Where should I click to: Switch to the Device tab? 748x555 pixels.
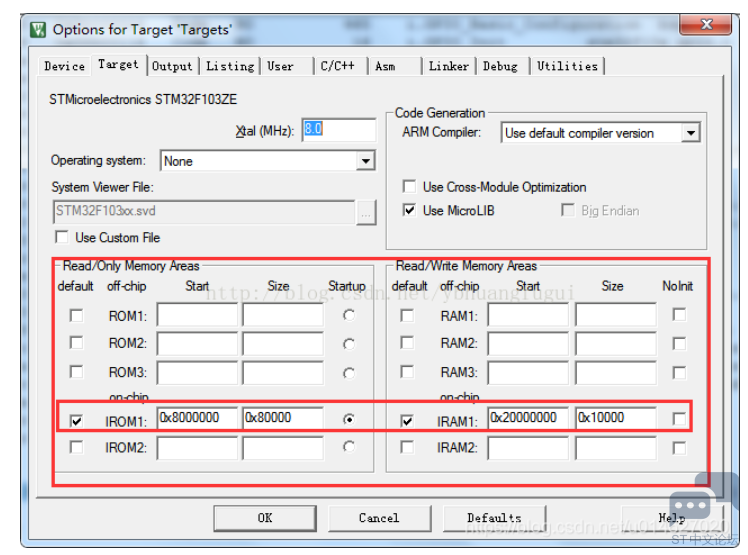pos(64,66)
